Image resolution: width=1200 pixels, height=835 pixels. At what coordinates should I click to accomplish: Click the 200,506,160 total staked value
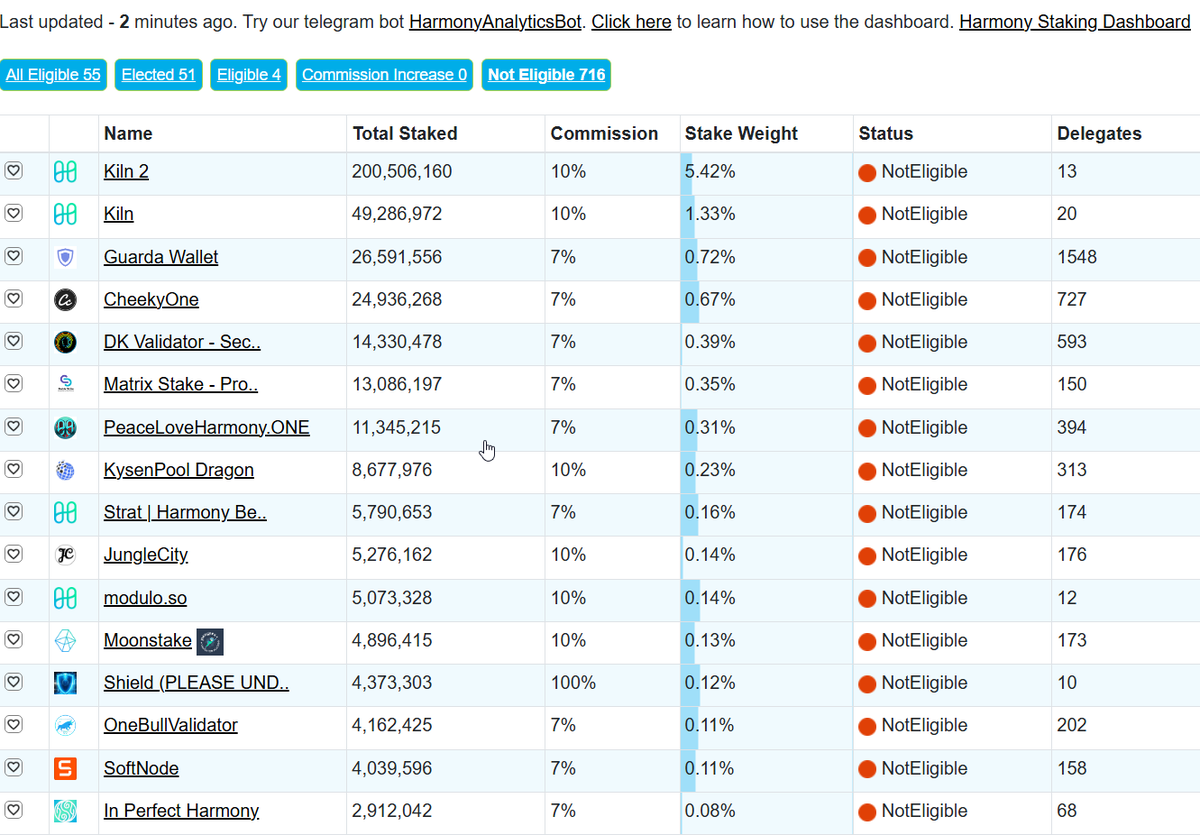[402, 171]
